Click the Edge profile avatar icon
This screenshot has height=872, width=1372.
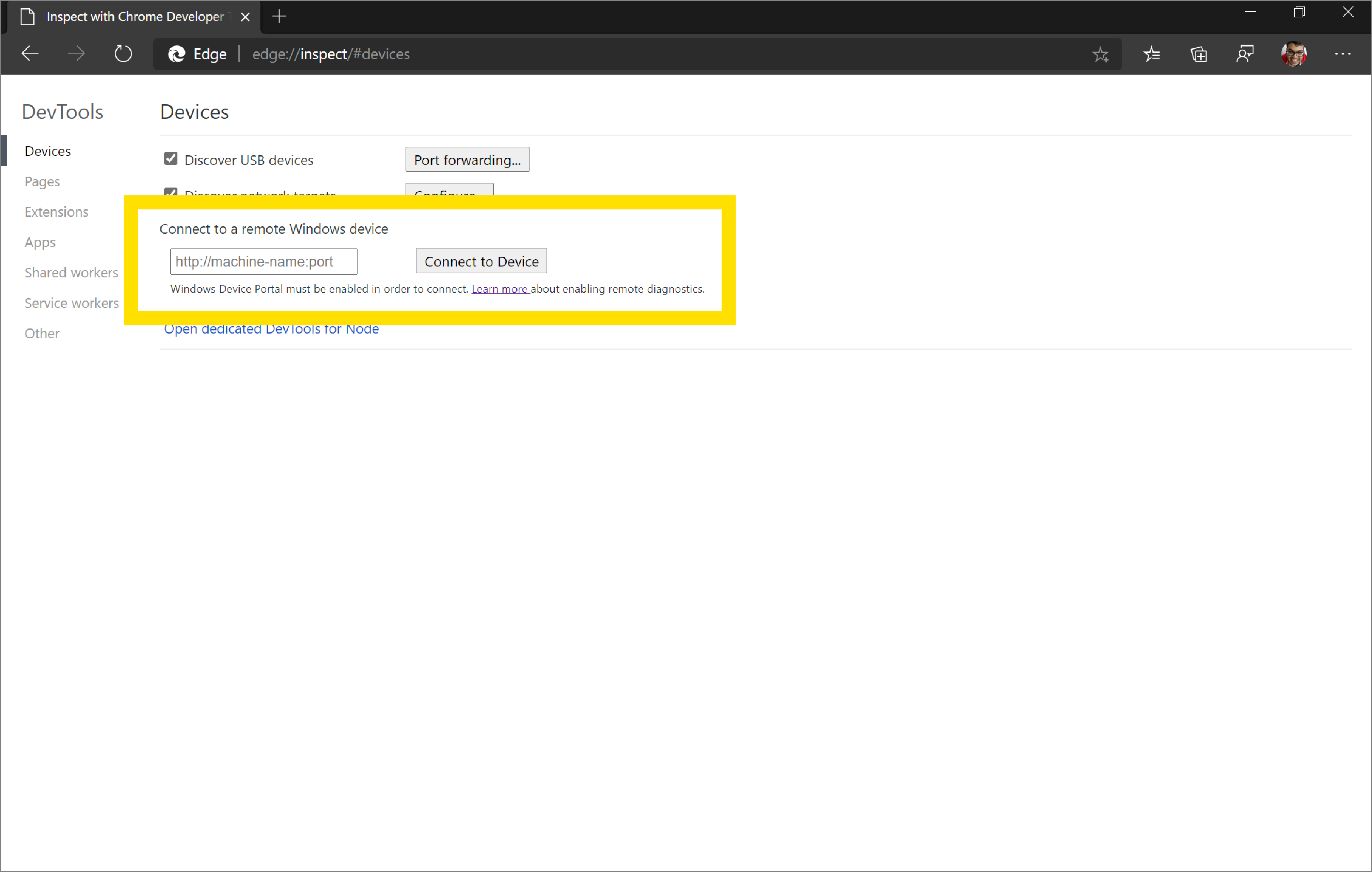[x=1295, y=54]
